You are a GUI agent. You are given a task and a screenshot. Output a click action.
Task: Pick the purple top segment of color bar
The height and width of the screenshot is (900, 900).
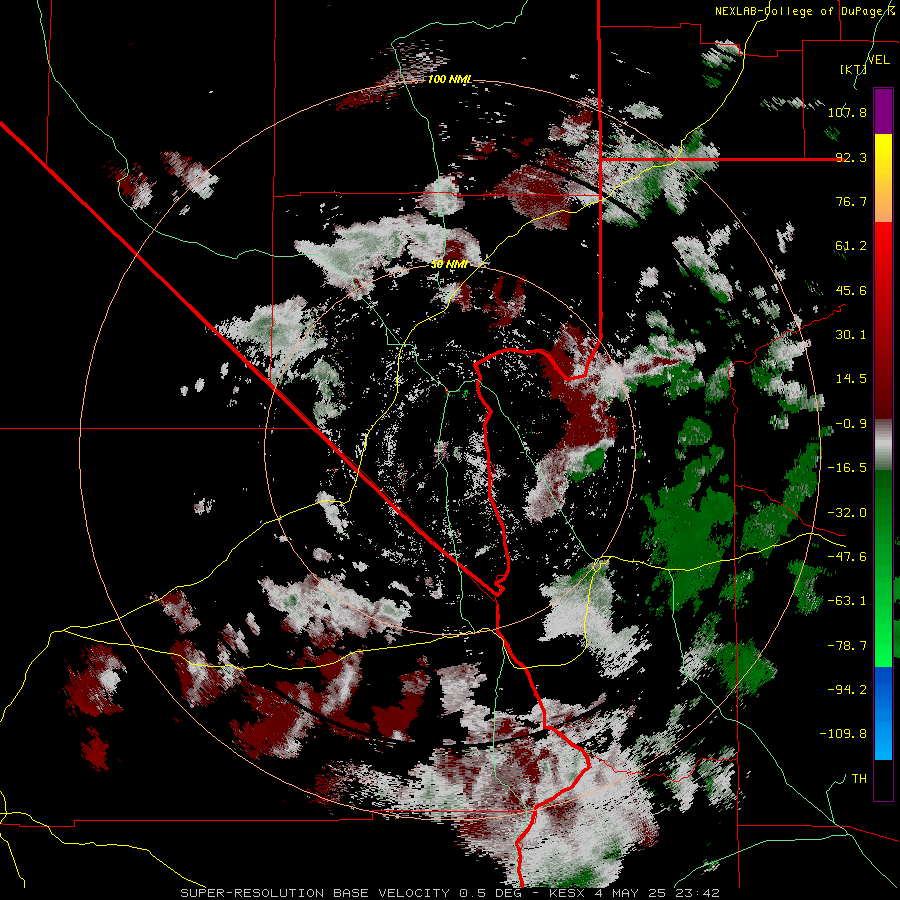(x=883, y=111)
